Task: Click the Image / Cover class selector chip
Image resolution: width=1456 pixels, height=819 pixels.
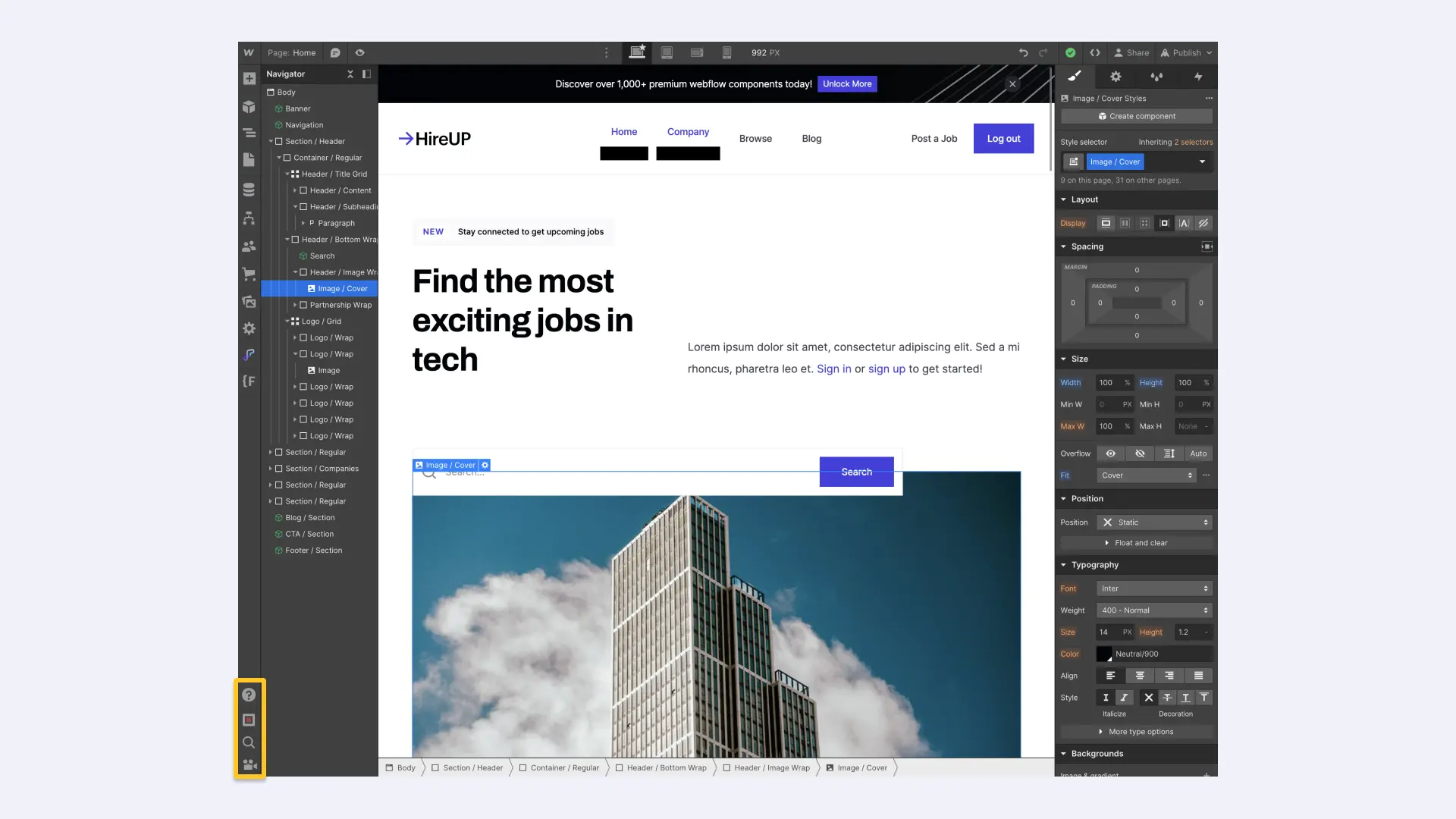Action: click(1115, 162)
